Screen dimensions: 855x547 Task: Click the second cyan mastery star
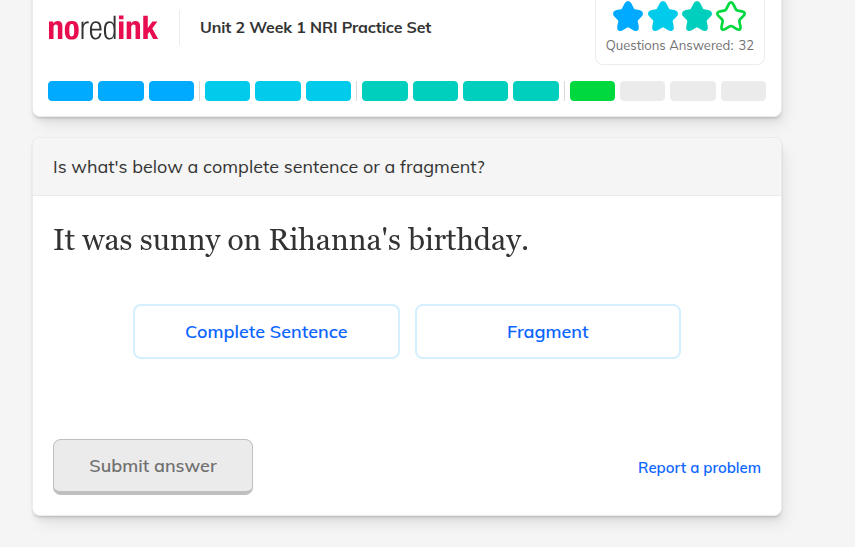click(x=663, y=16)
